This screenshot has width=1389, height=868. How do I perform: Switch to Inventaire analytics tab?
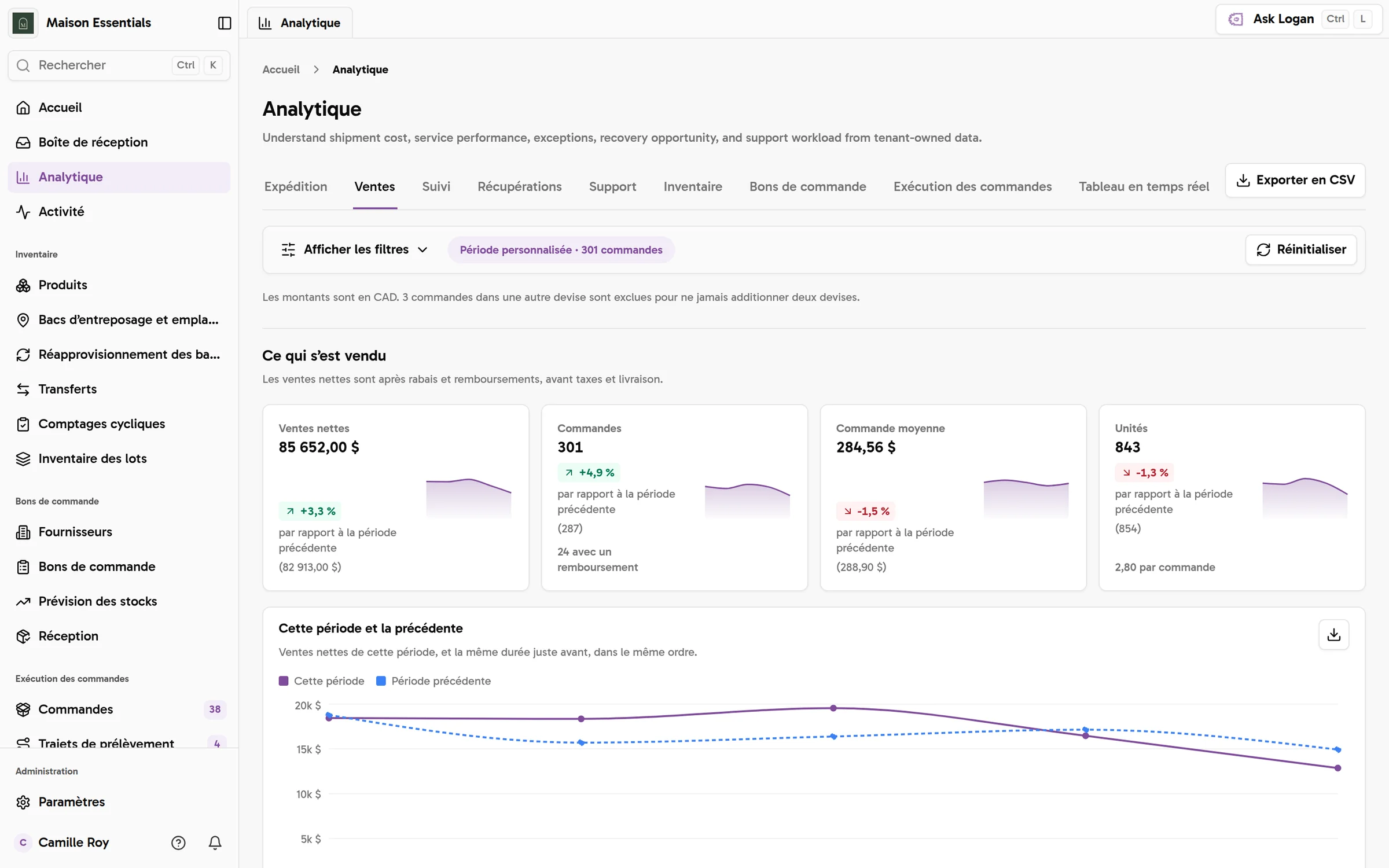[693, 186]
